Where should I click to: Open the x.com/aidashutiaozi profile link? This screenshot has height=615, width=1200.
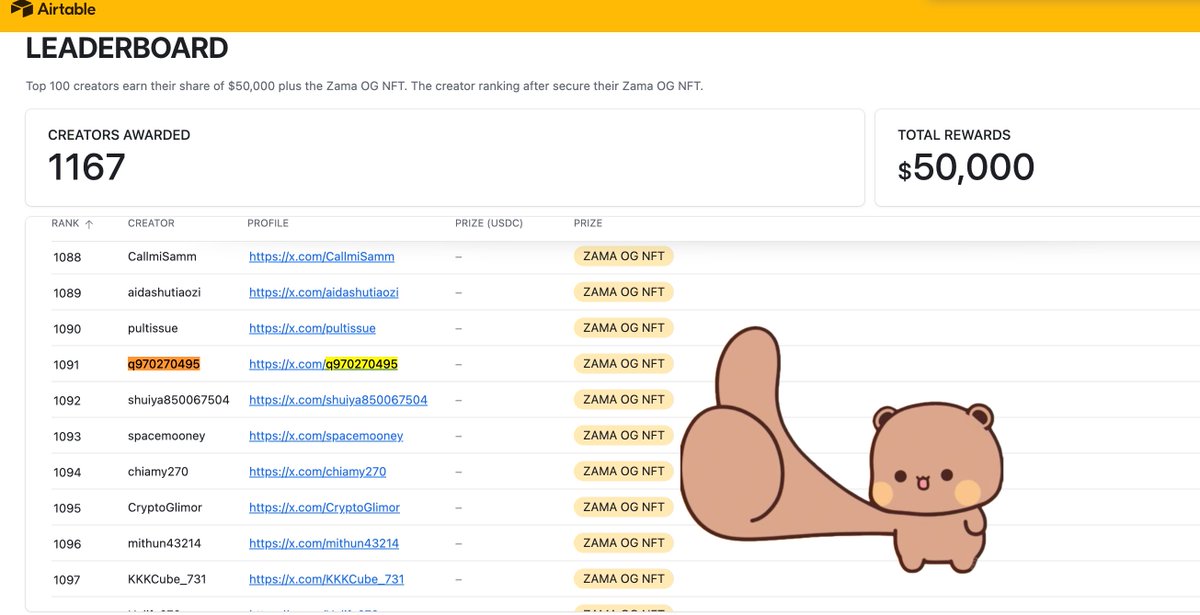click(x=324, y=293)
